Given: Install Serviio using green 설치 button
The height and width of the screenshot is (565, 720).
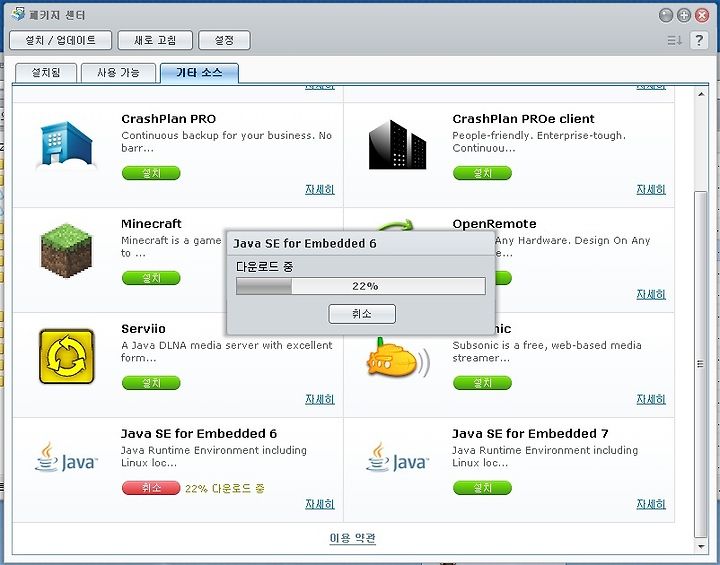Looking at the screenshot, I should coord(151,383).
